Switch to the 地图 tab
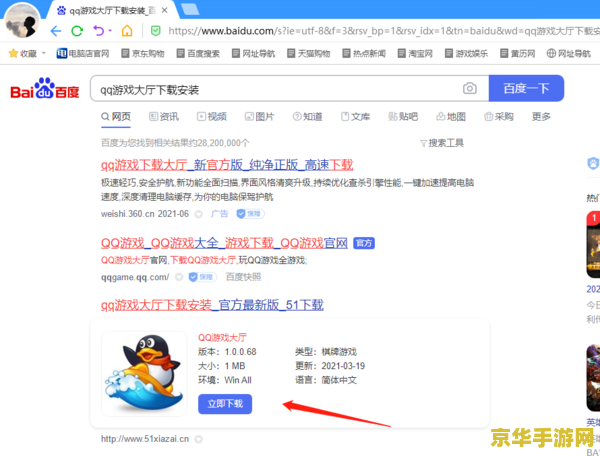 451,116
